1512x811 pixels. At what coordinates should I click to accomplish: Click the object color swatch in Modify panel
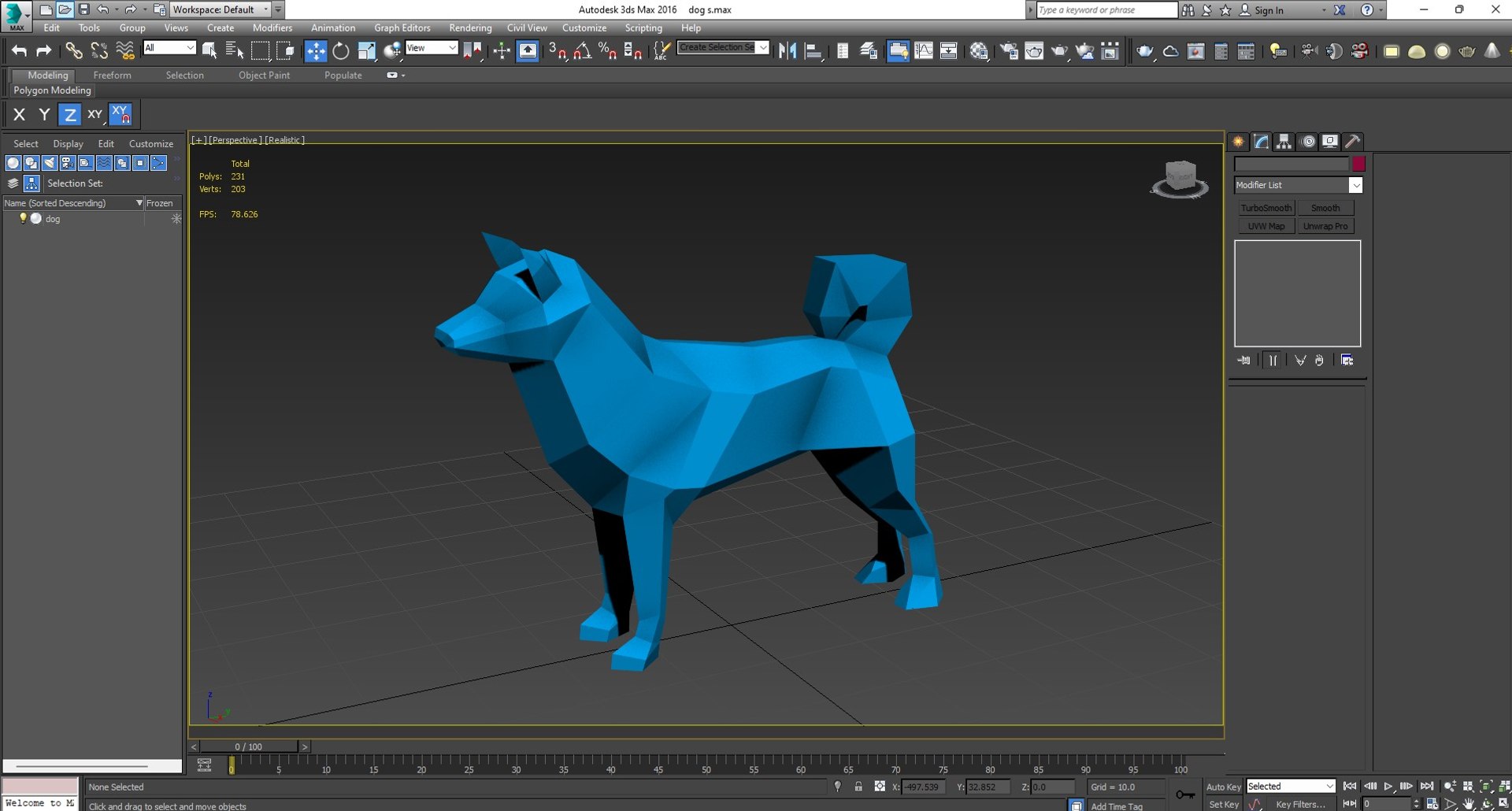pos(1358,164)
